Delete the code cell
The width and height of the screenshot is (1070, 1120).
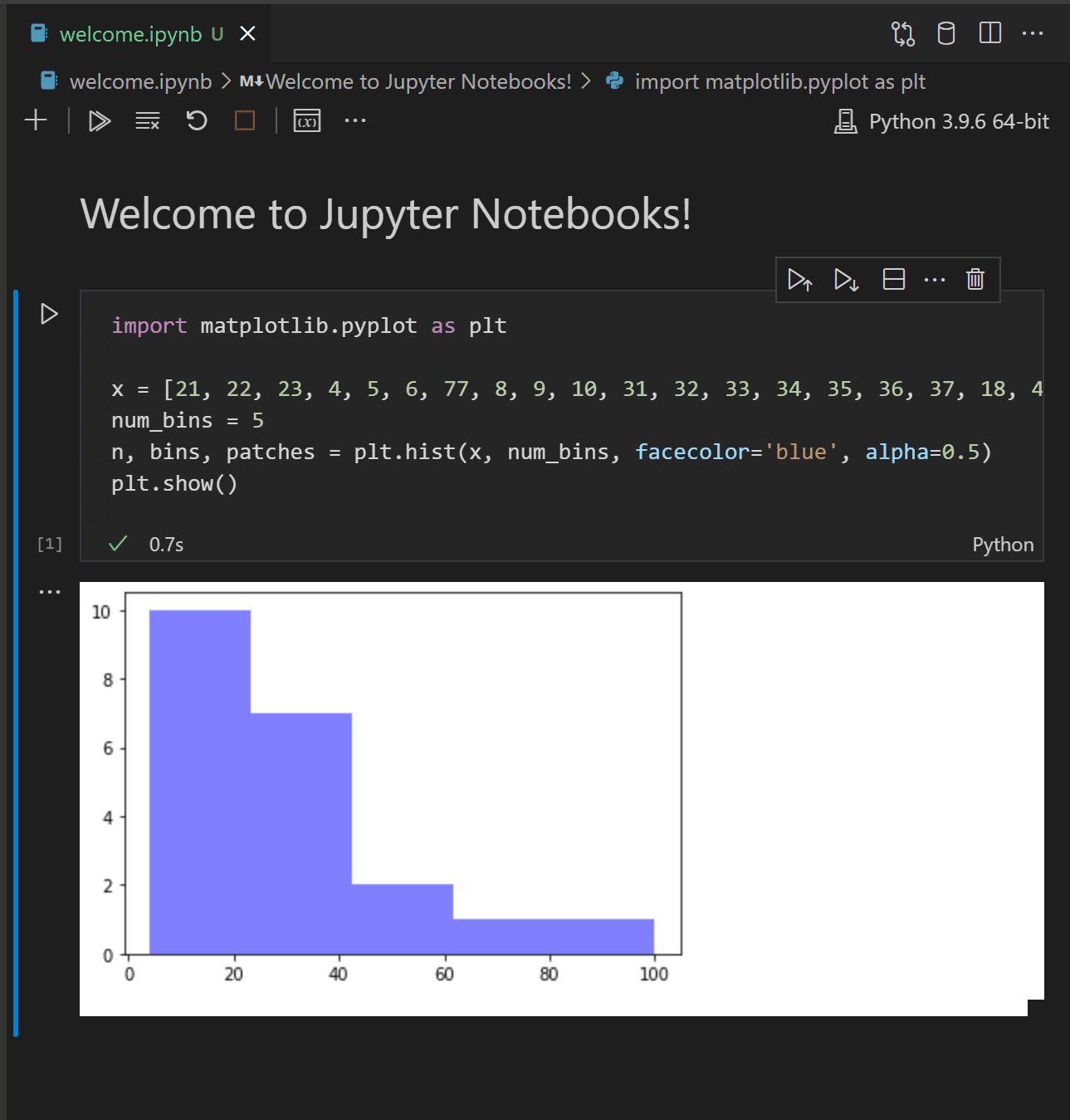(x=975, y=280)
